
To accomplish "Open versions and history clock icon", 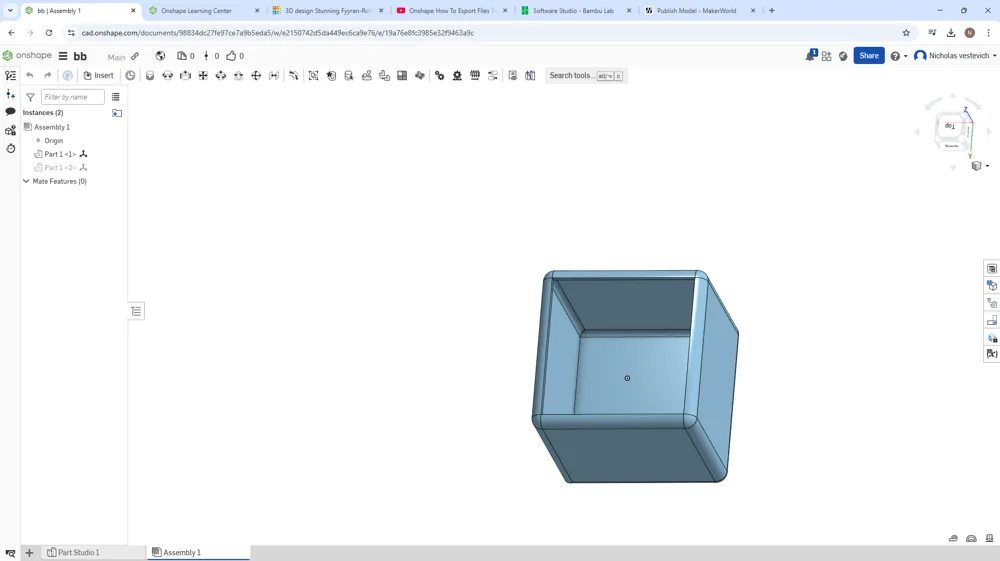I will pos(10,149).
